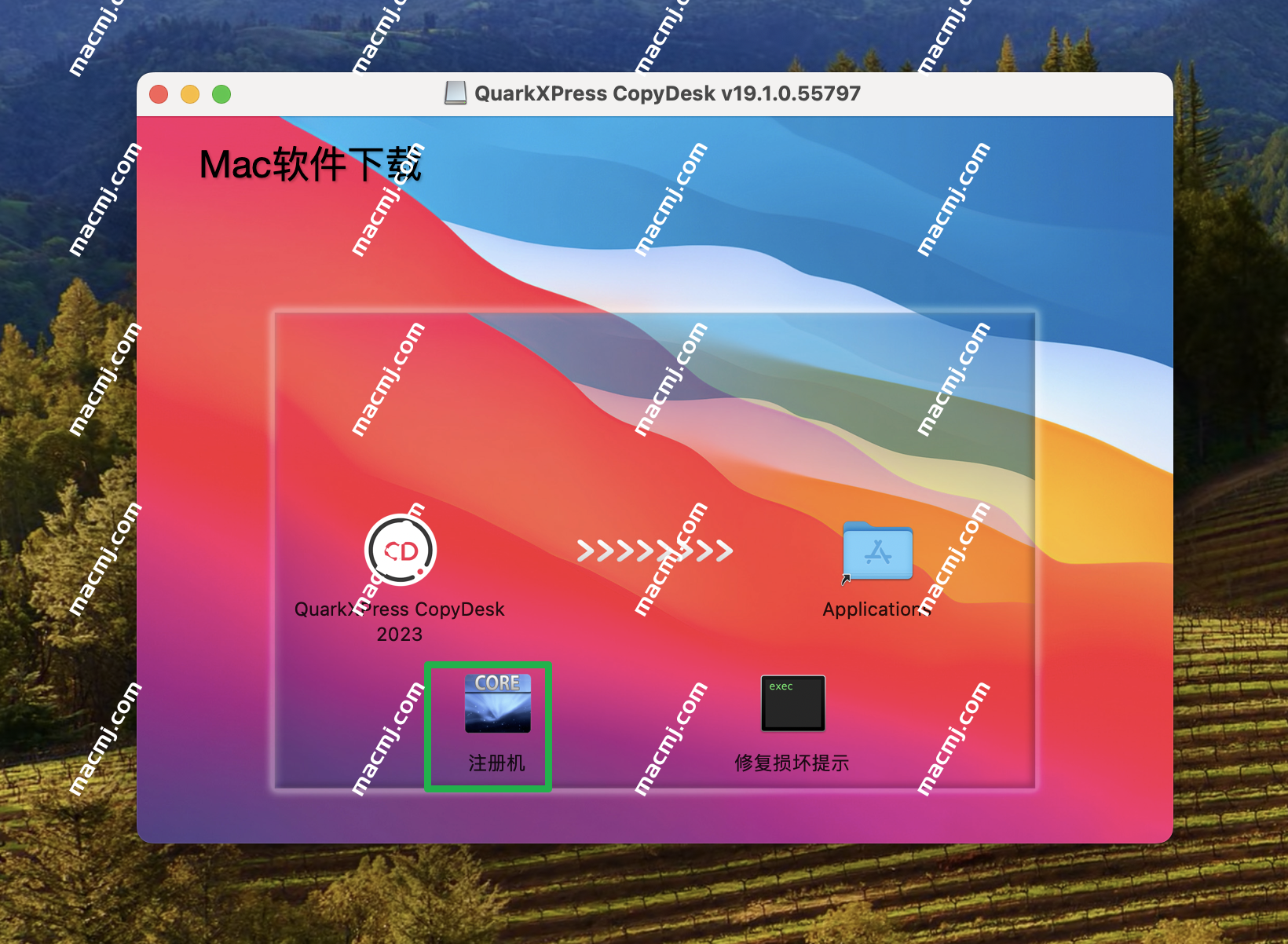This screenshot has width=1288, height=944.
Task: Open the Applications folder shortcut
Action: [877, 551]
